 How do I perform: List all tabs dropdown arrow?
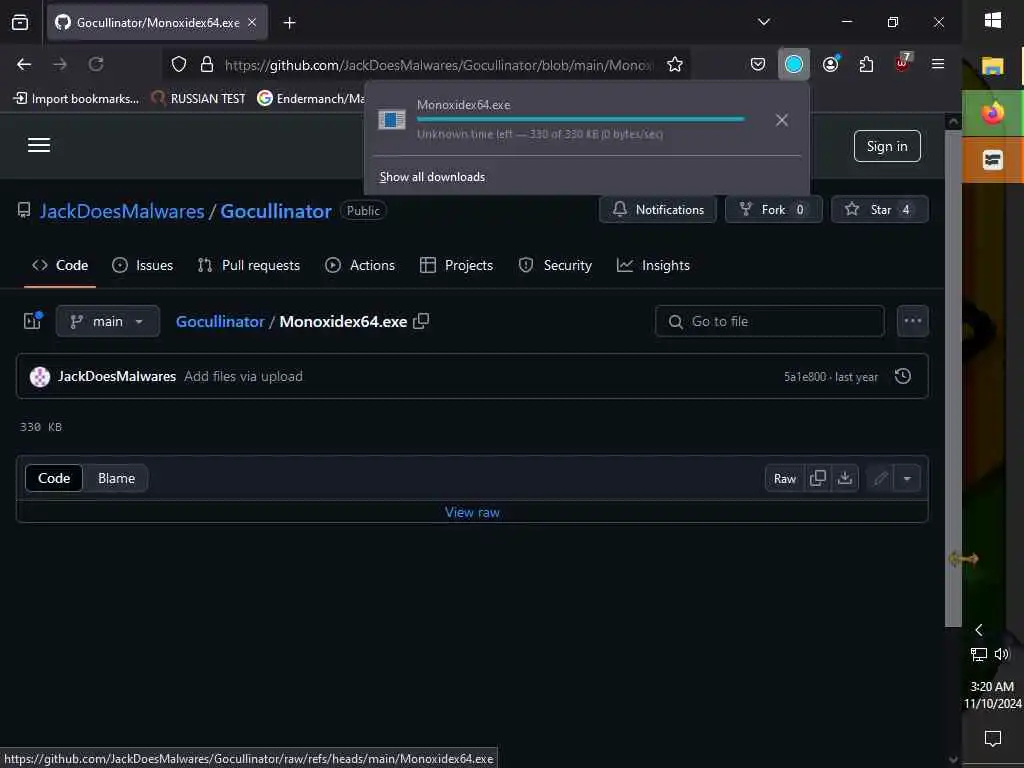(763, 22)
